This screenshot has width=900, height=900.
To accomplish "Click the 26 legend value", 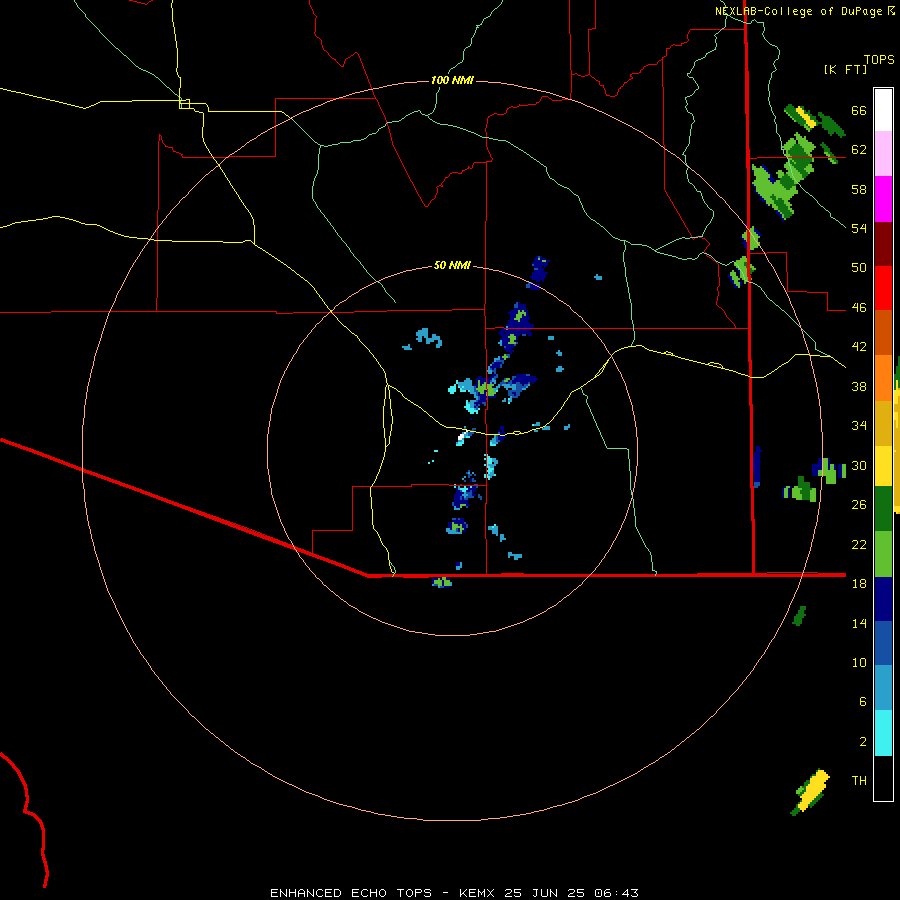I will (859, 505).
